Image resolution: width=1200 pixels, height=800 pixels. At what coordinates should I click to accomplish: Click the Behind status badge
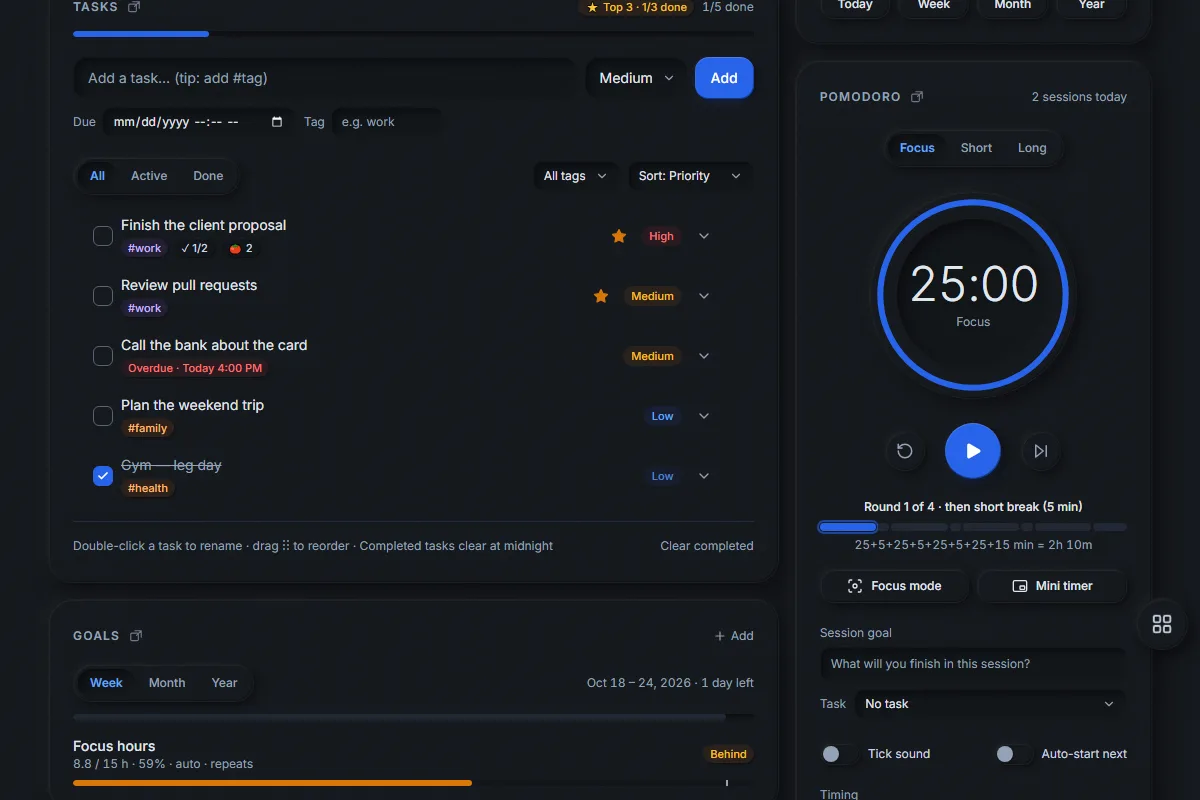[728, 754]
